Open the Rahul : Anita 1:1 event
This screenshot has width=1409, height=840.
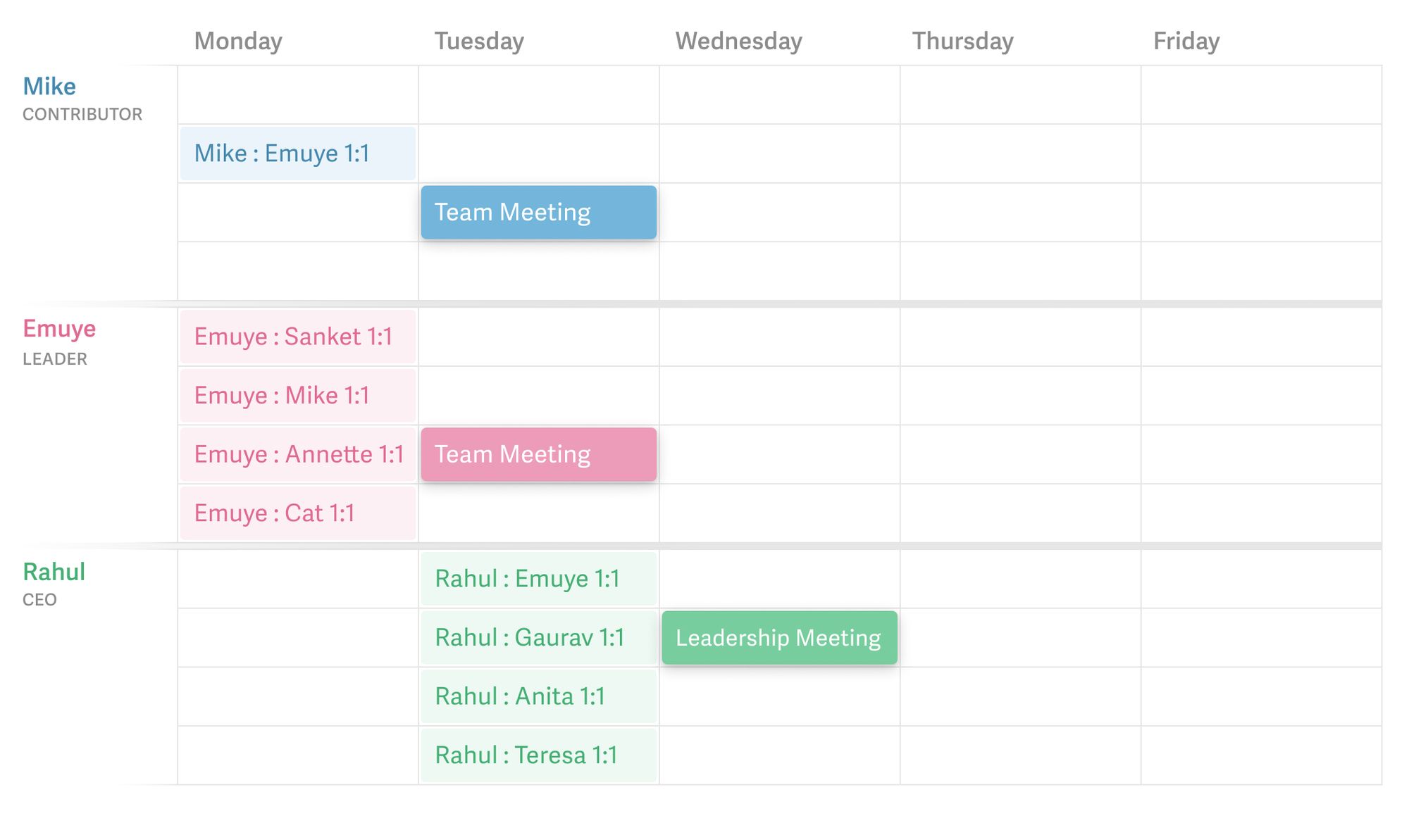(539, 696)
